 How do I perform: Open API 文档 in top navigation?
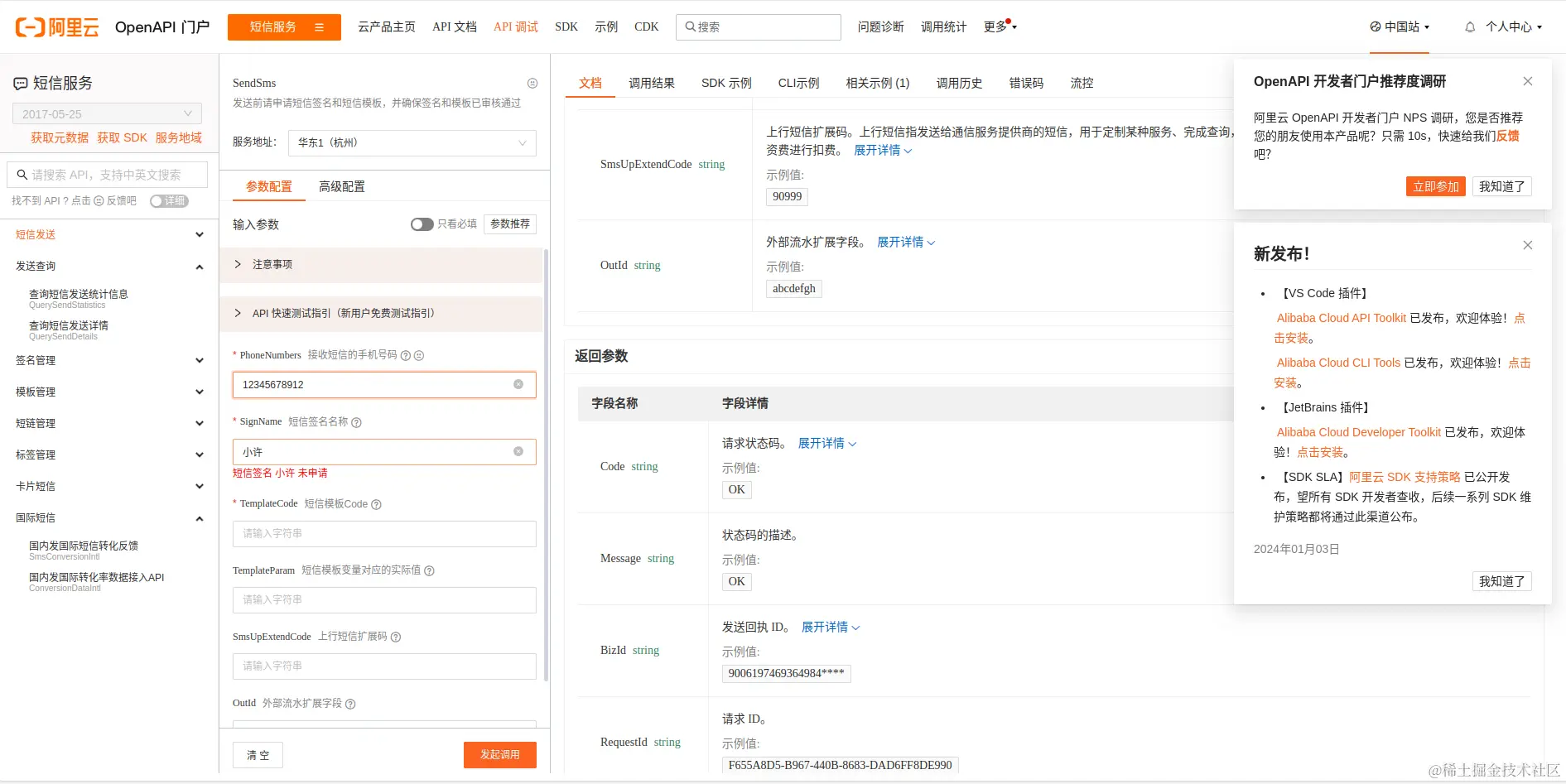coord(455,26)
